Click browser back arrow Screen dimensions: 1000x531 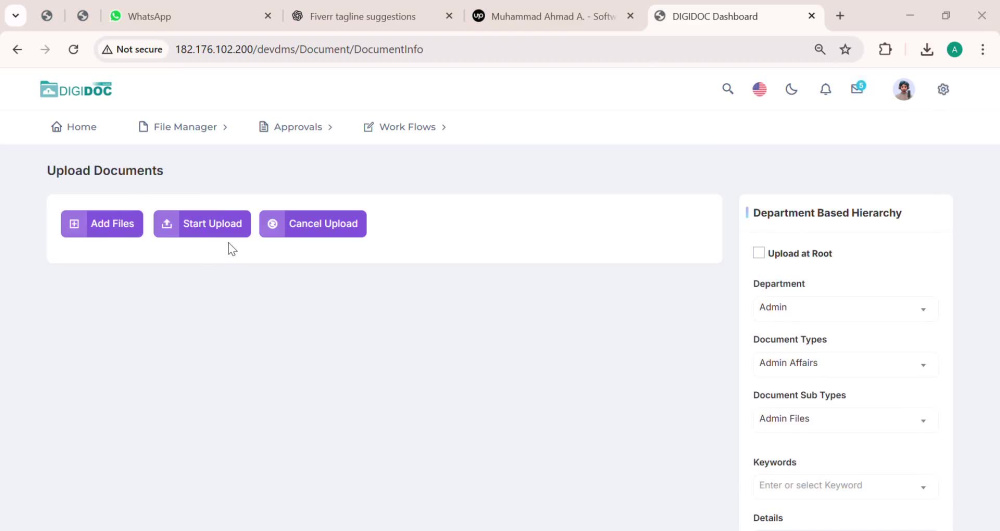point(17,49)
